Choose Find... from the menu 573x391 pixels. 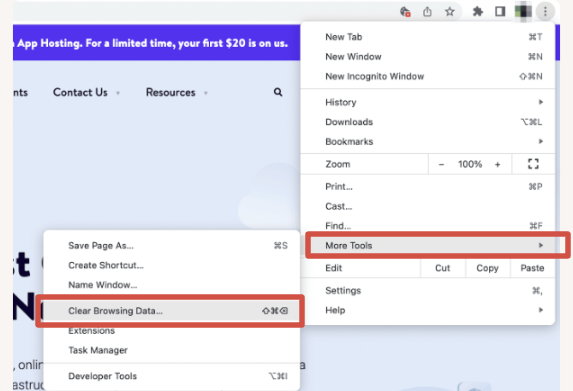428,226
